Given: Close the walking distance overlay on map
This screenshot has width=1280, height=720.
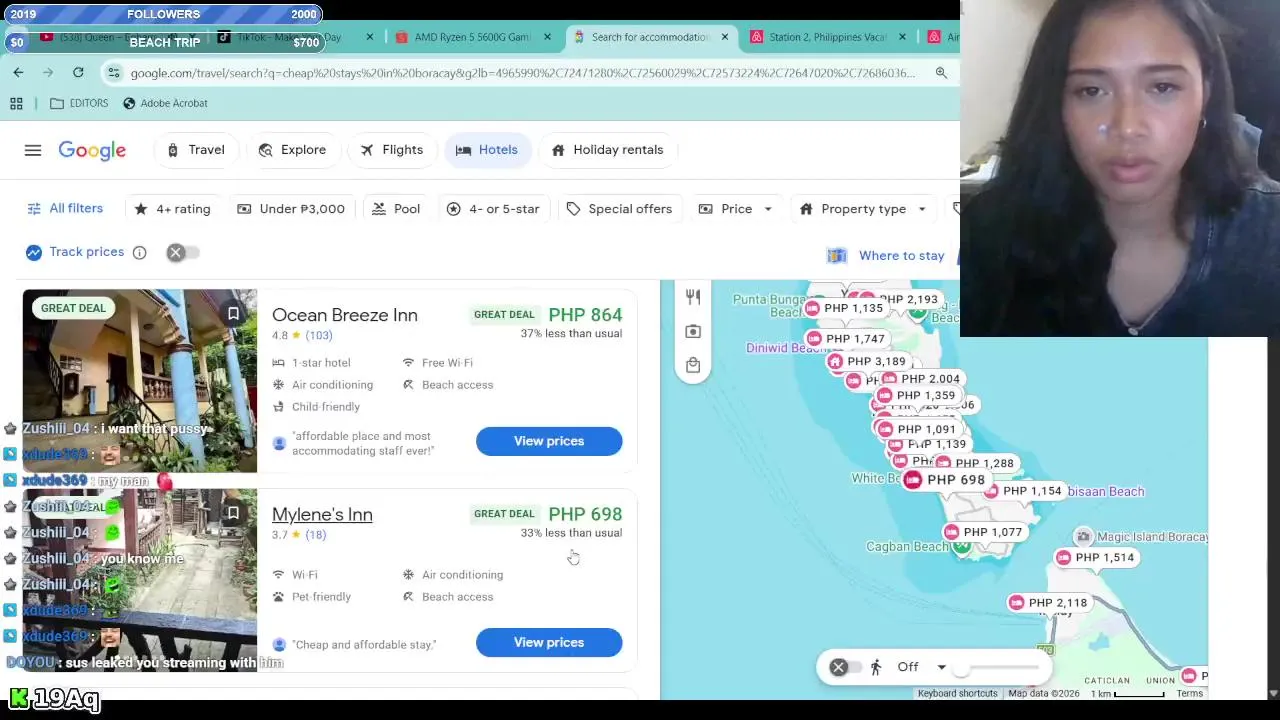Looking at the screenshot, I should 838,667.
